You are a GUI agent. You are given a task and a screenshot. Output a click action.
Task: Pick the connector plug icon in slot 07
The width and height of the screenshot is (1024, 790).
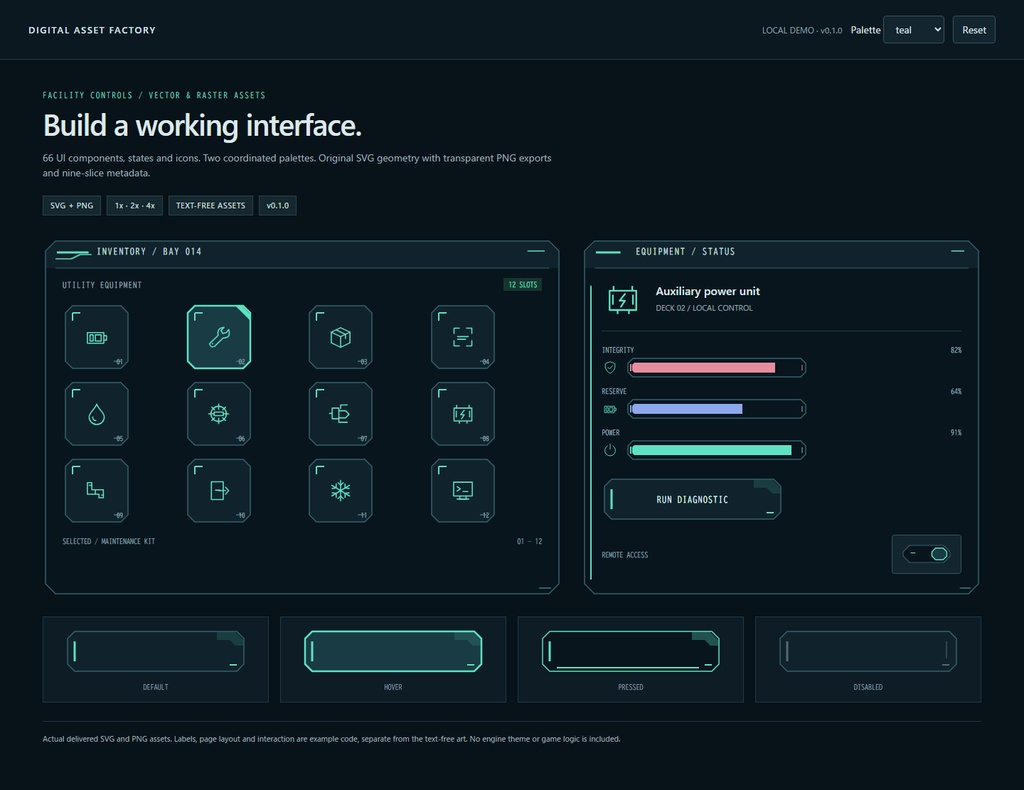(340, 414)
